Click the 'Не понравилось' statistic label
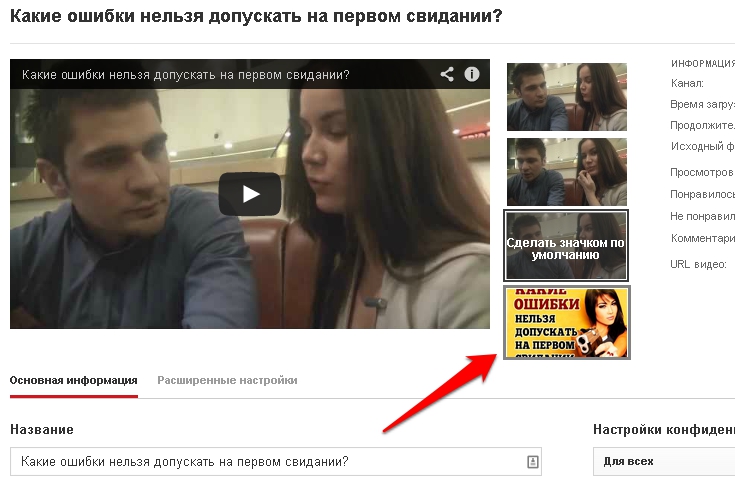 click(x=702, y=216)
